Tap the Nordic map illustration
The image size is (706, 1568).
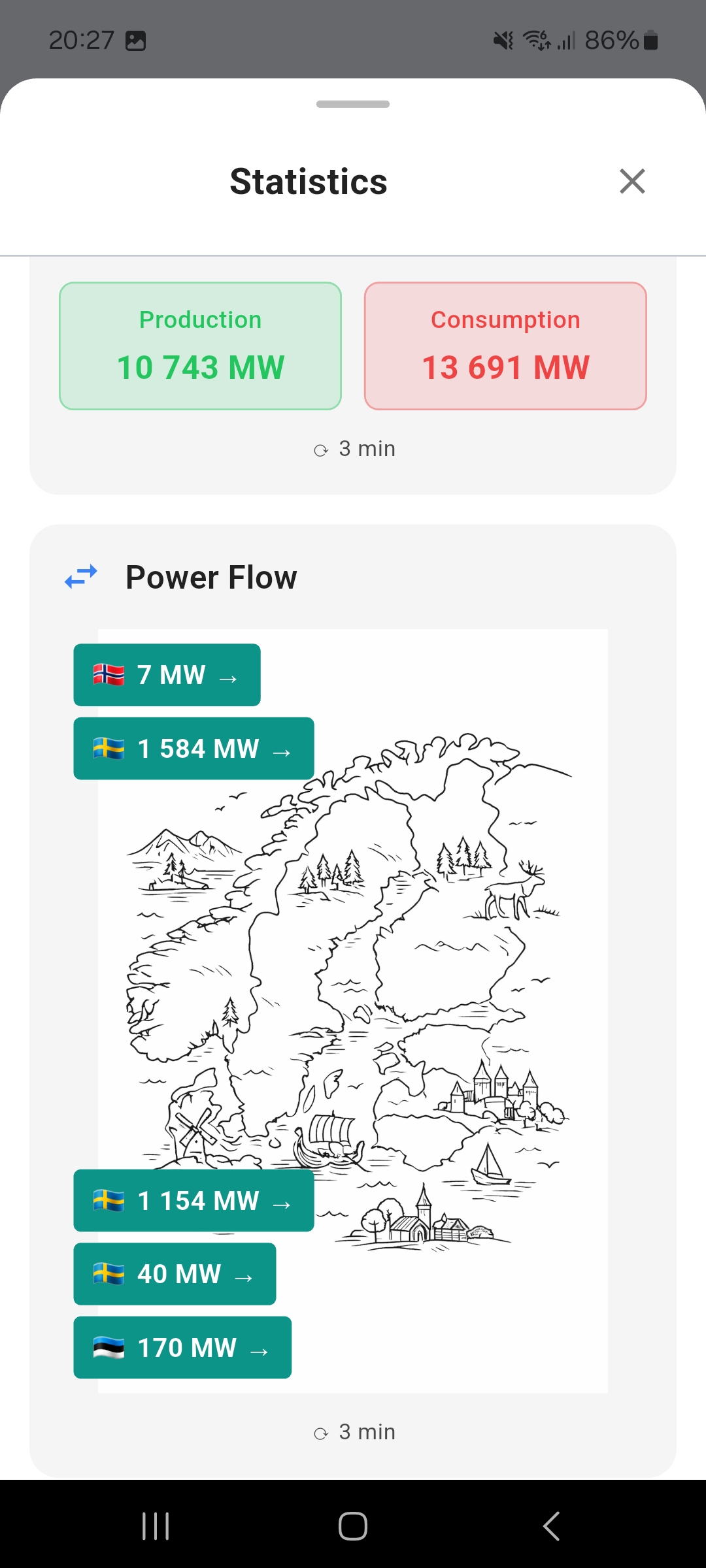pos(392,980)
